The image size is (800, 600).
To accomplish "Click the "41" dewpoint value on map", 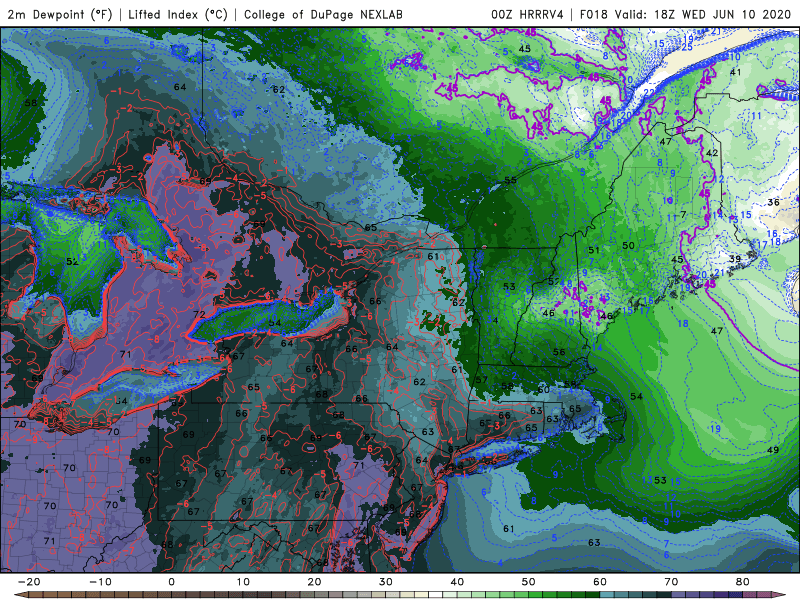I will pyautogui.click(x=735, y=72).
